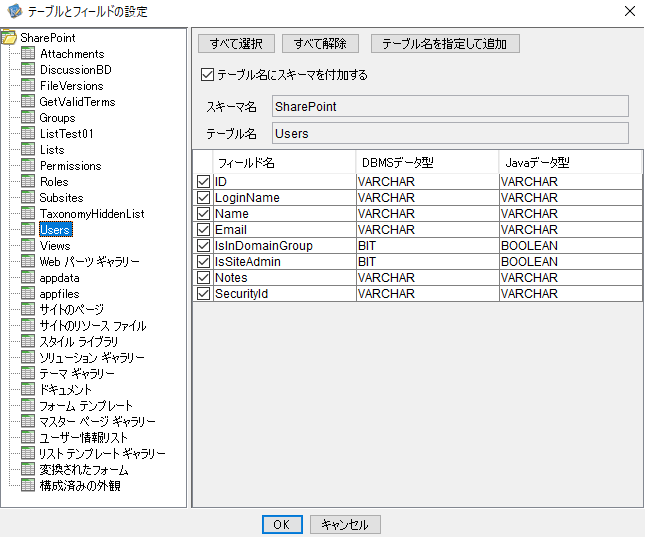Click the table icon beside Views
645x537 pixels.
(28, 245)
